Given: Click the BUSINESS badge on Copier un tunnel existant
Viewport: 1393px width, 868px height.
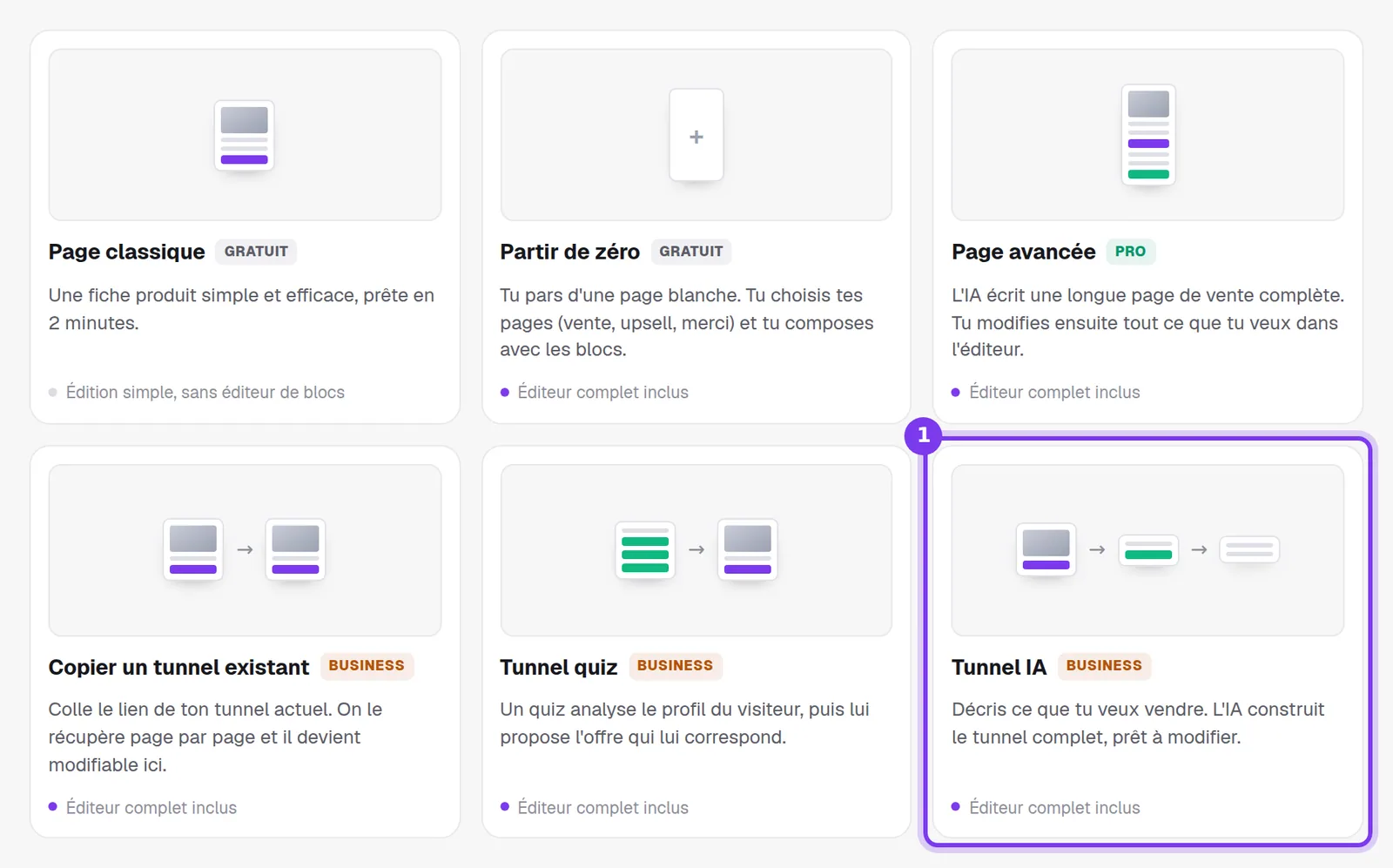Looking at the screenshot, I should (x=367, y=666).
